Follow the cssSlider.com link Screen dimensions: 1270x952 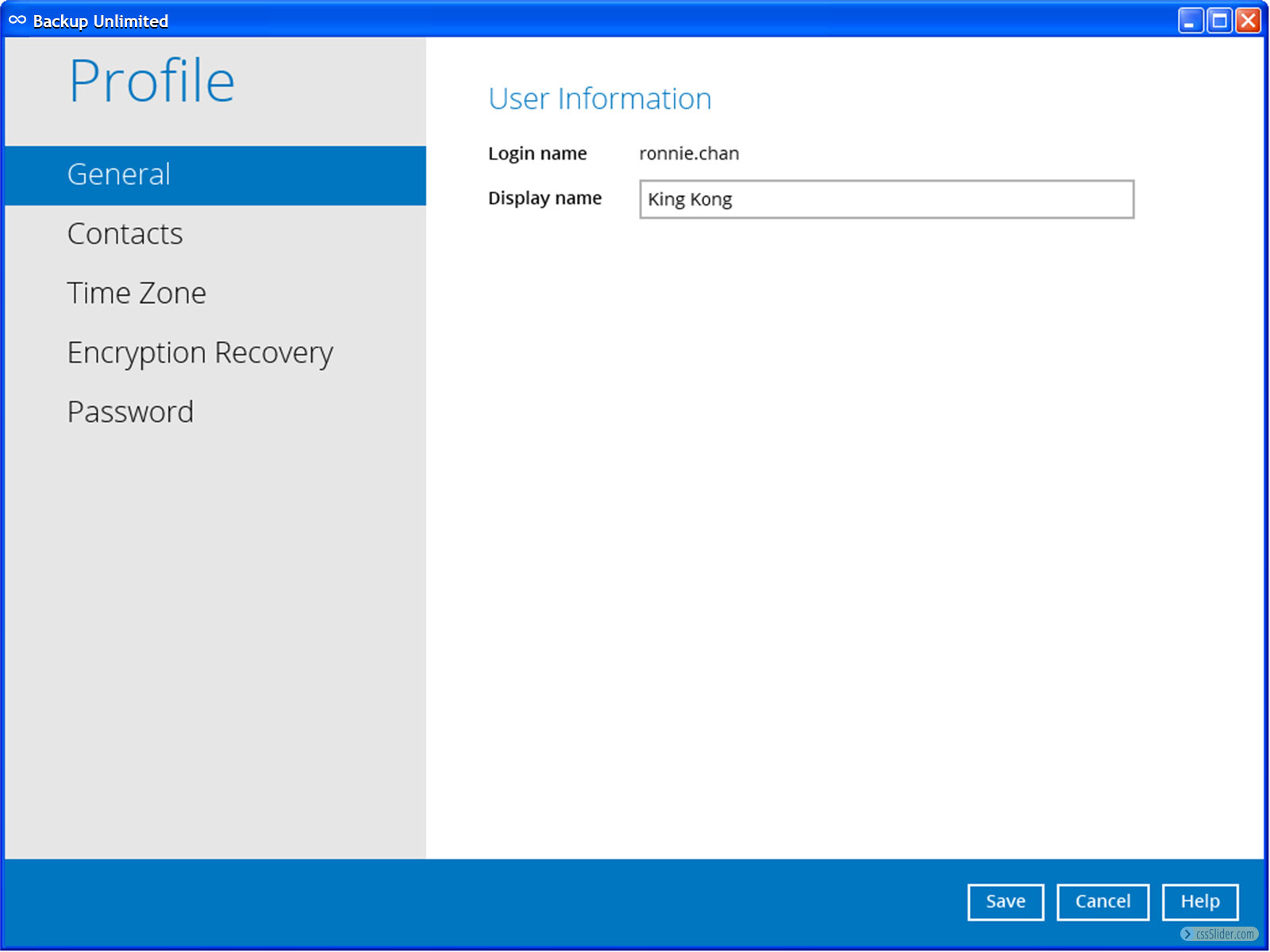coord(1225,935)
